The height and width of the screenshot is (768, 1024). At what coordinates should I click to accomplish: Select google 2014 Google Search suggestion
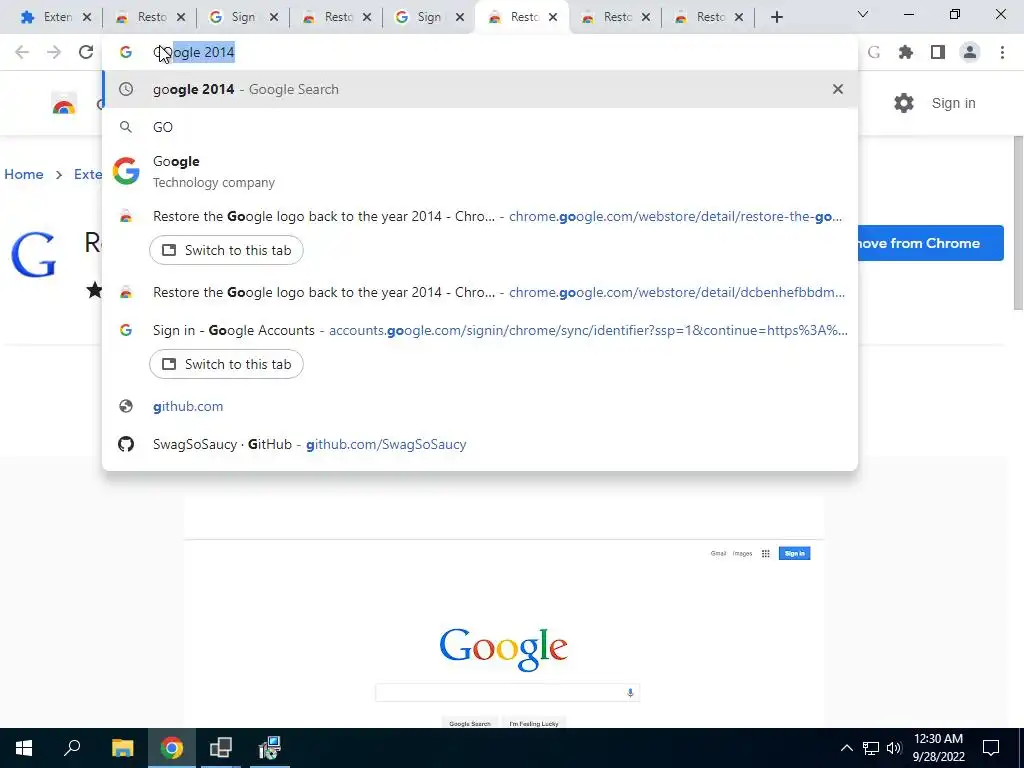(x=480, y=89)
